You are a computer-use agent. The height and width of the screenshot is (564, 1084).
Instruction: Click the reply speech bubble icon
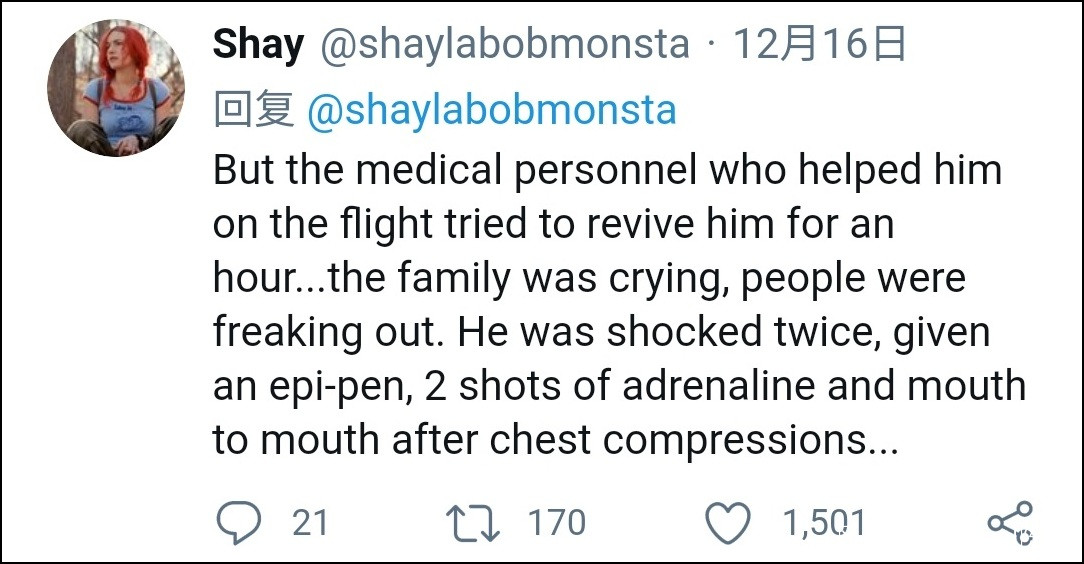240,522
